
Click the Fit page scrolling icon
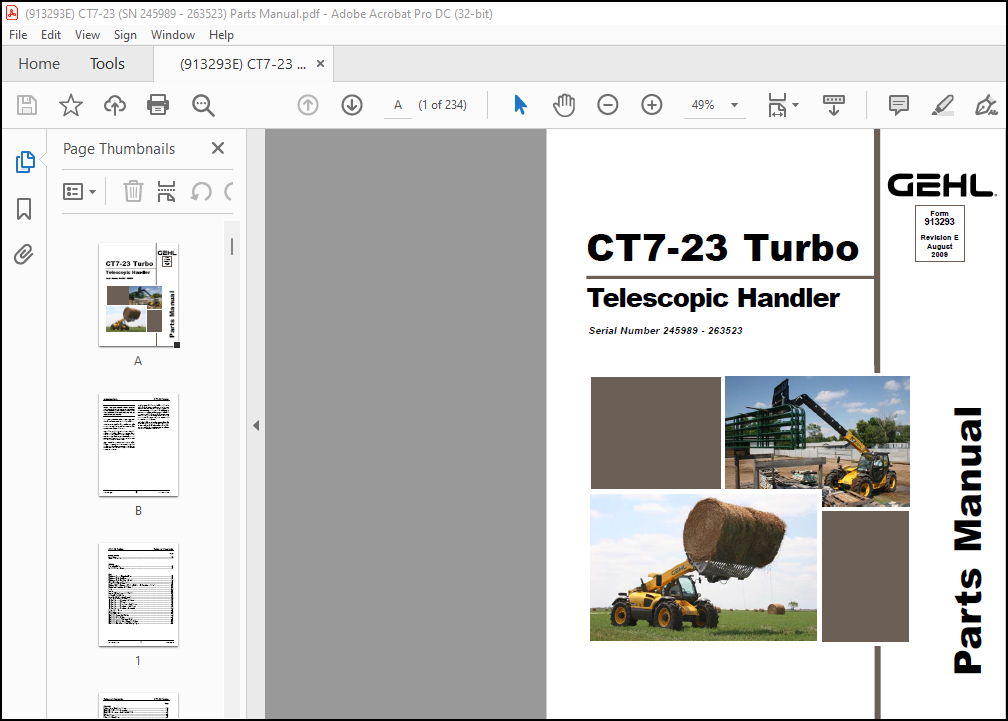[777, 105]
